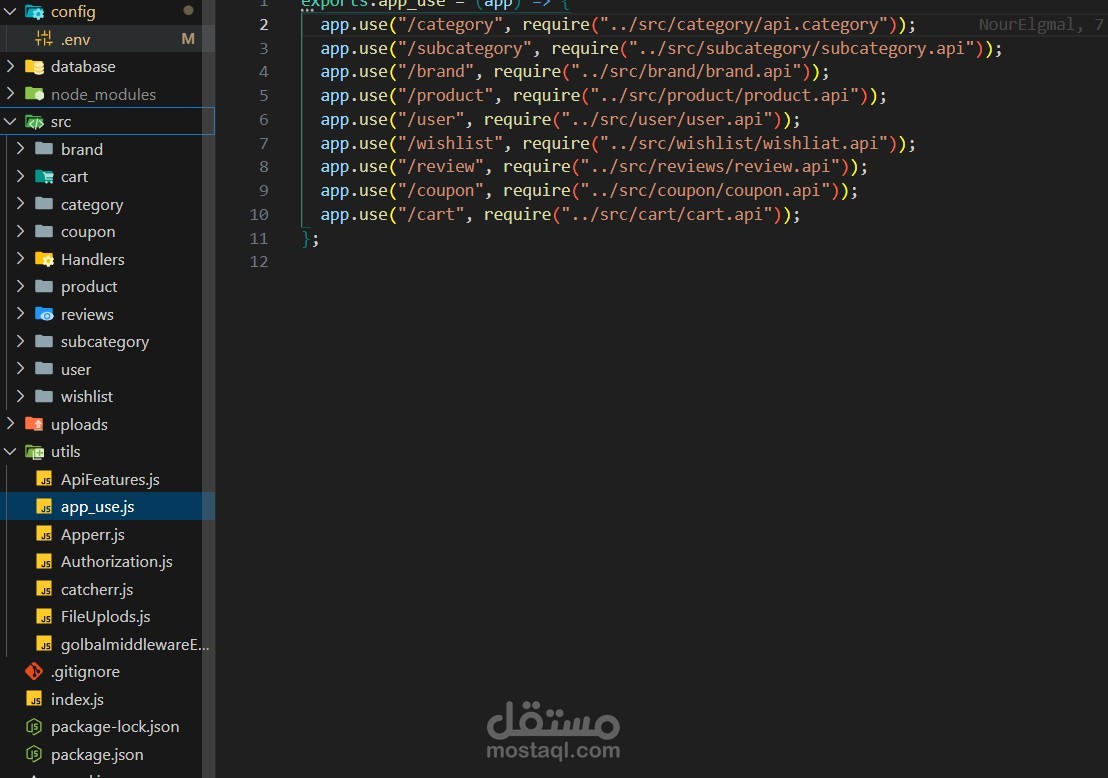
Task: Collapse the utils folder chevron
Action: coord(10,452)
